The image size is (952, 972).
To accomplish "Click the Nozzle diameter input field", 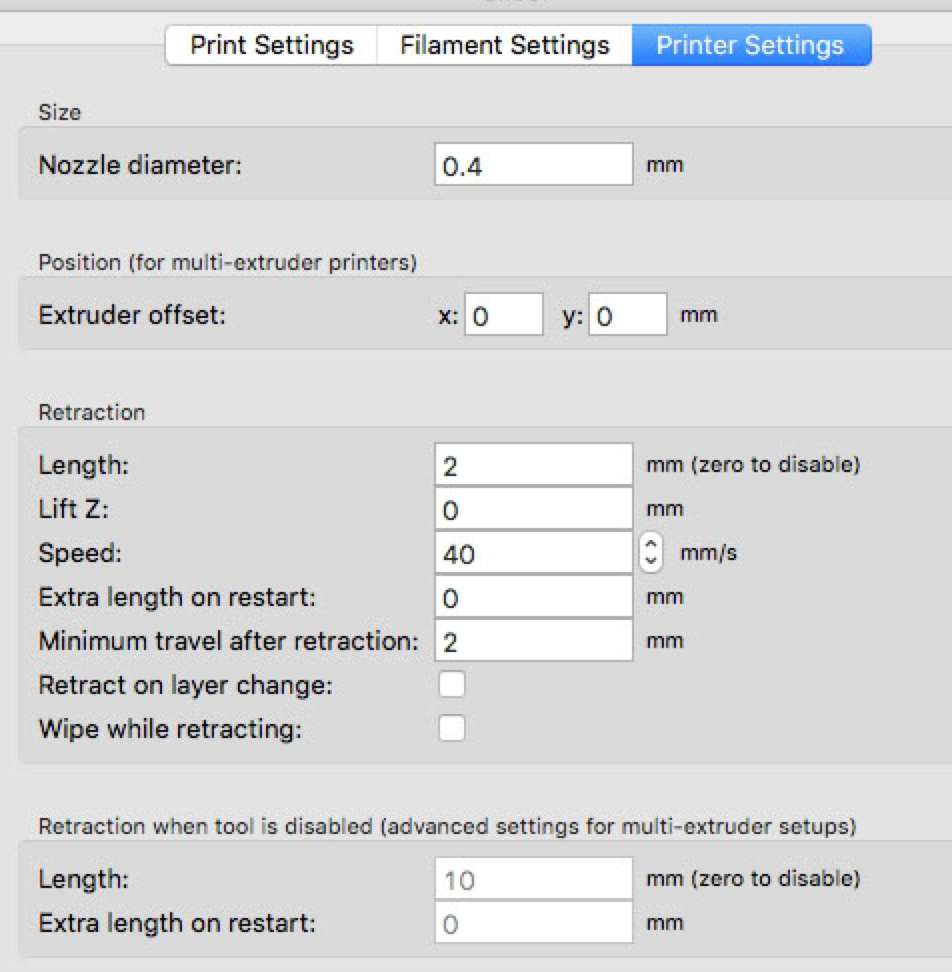I will point(533,166).
